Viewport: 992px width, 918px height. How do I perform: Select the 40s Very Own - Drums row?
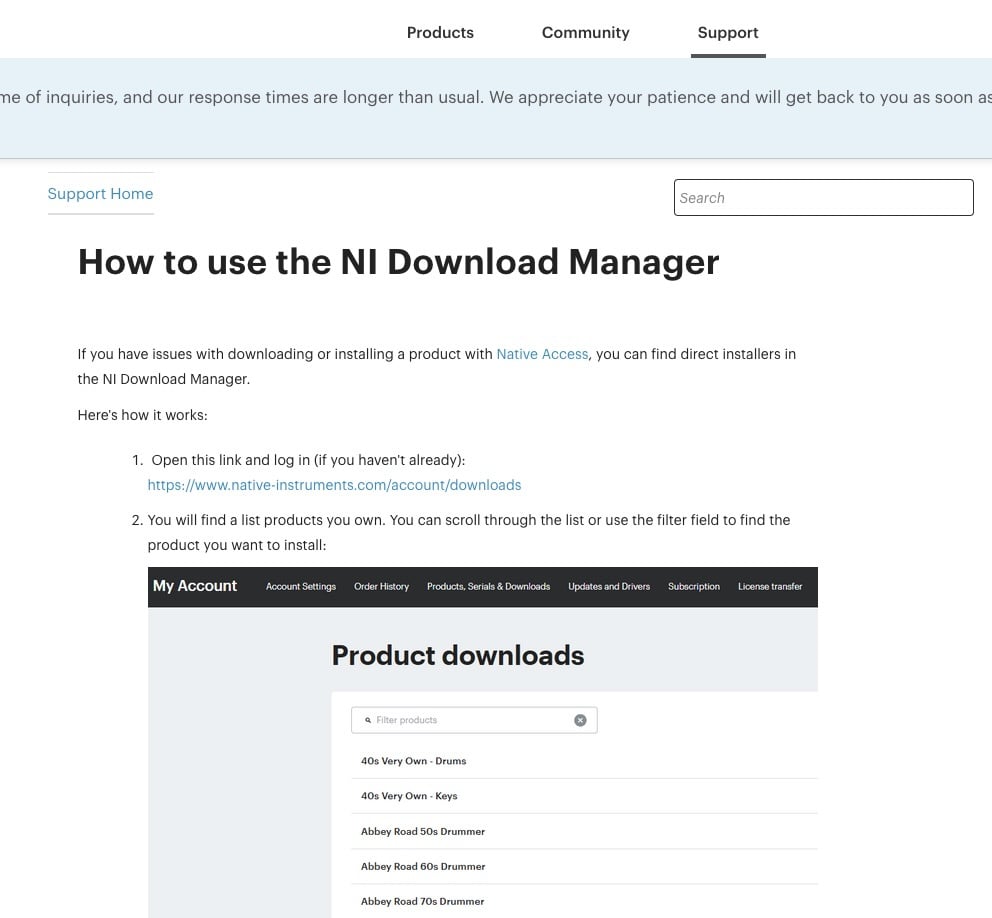click(584, 761)
